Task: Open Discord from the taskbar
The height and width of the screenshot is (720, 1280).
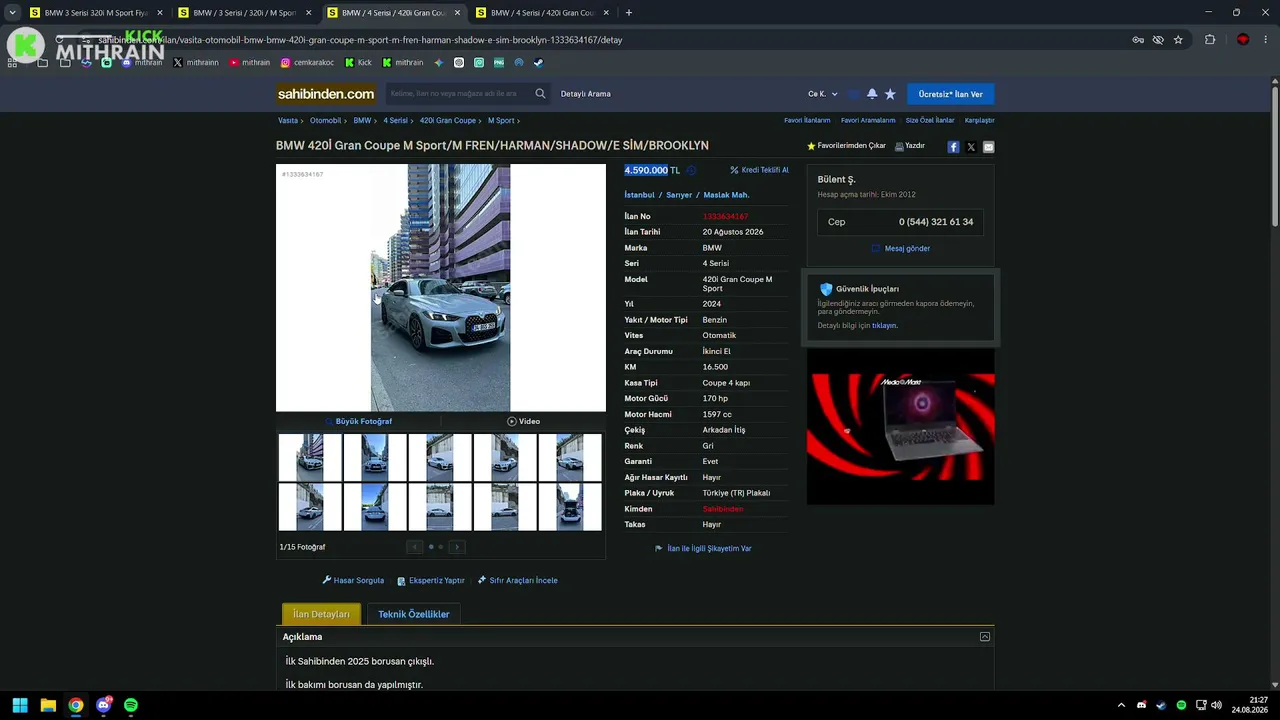Action: [104, 705]
